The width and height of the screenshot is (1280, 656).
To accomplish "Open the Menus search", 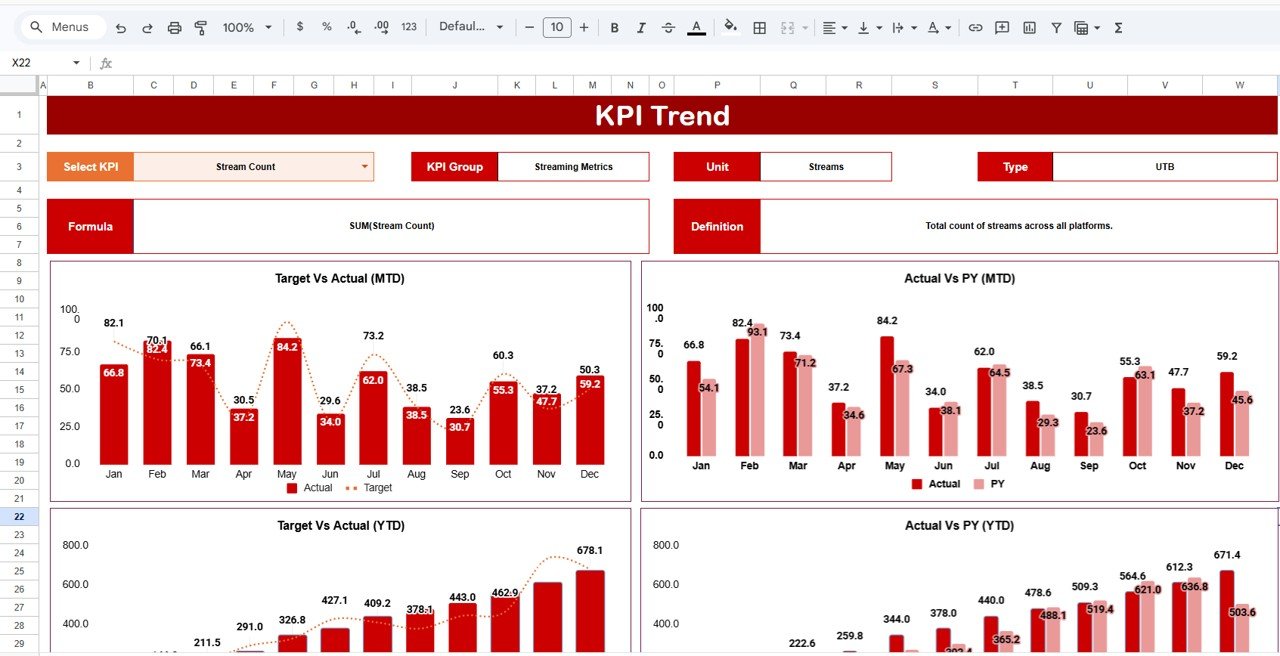I will click(62, 27).
